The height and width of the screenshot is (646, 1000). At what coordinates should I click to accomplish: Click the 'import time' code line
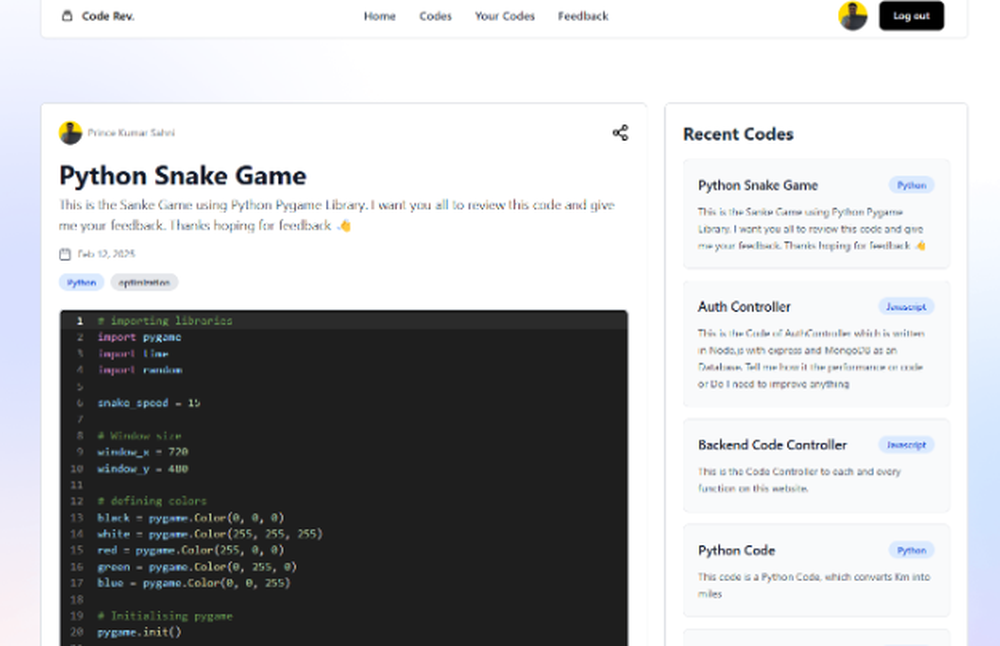[133, 353]
